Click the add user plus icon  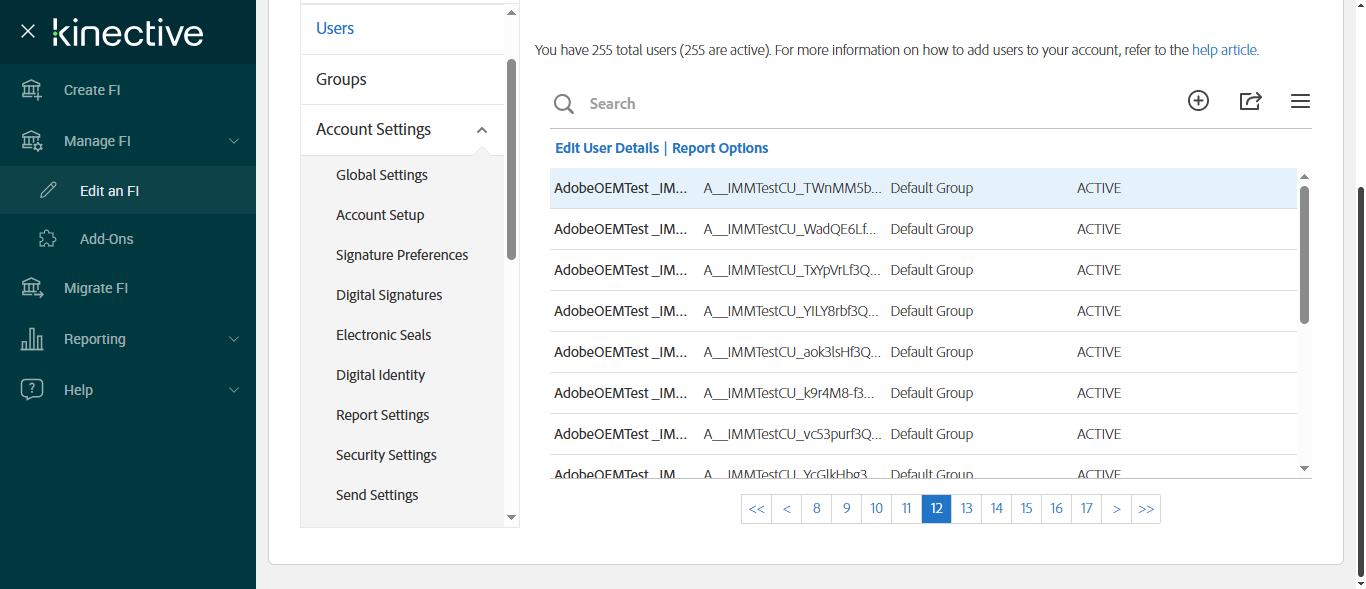coord(1198,101)
